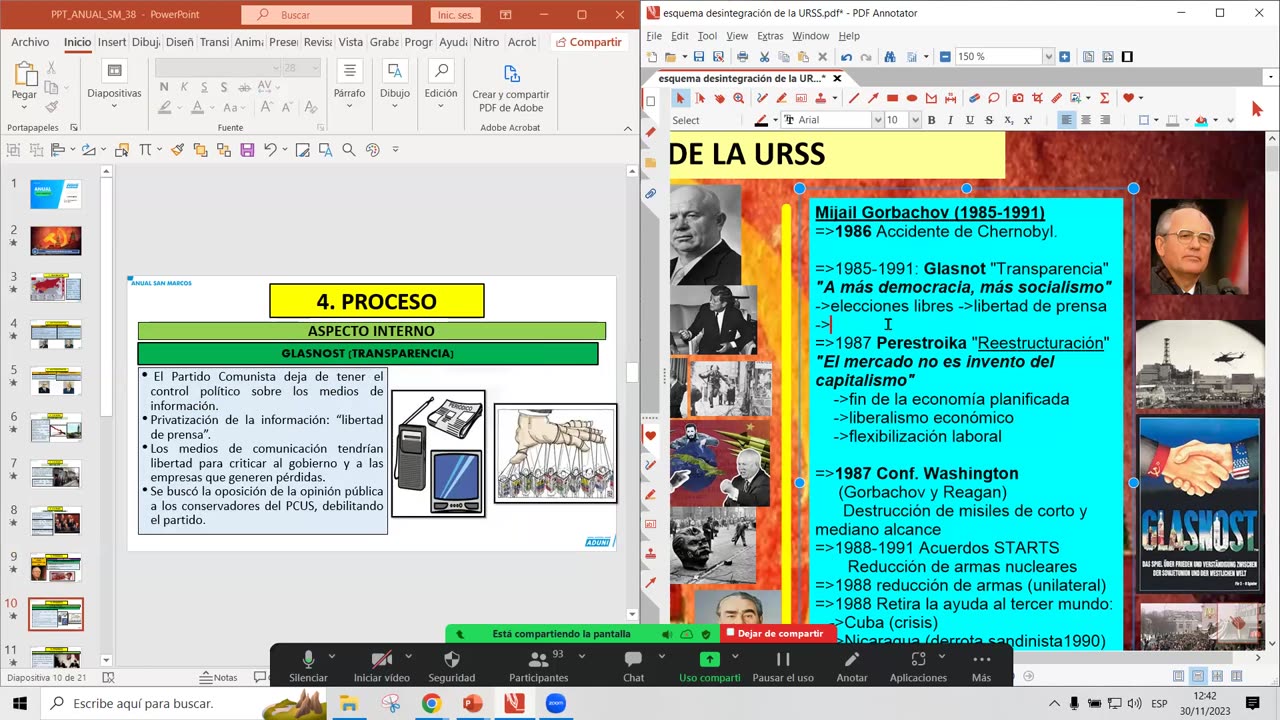The height and width of the screenshot is (720, 1280).
Task: Click the border color swatch
Action: [x=1171, y=120]
